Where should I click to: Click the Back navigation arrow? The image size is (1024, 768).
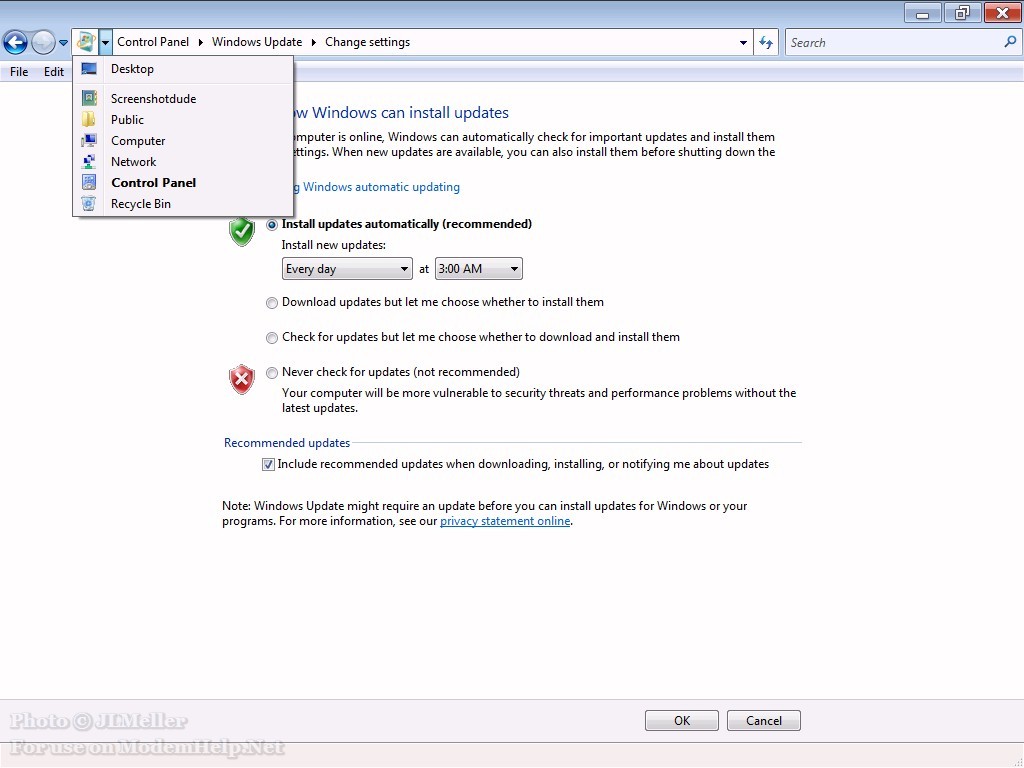point(15,42)
